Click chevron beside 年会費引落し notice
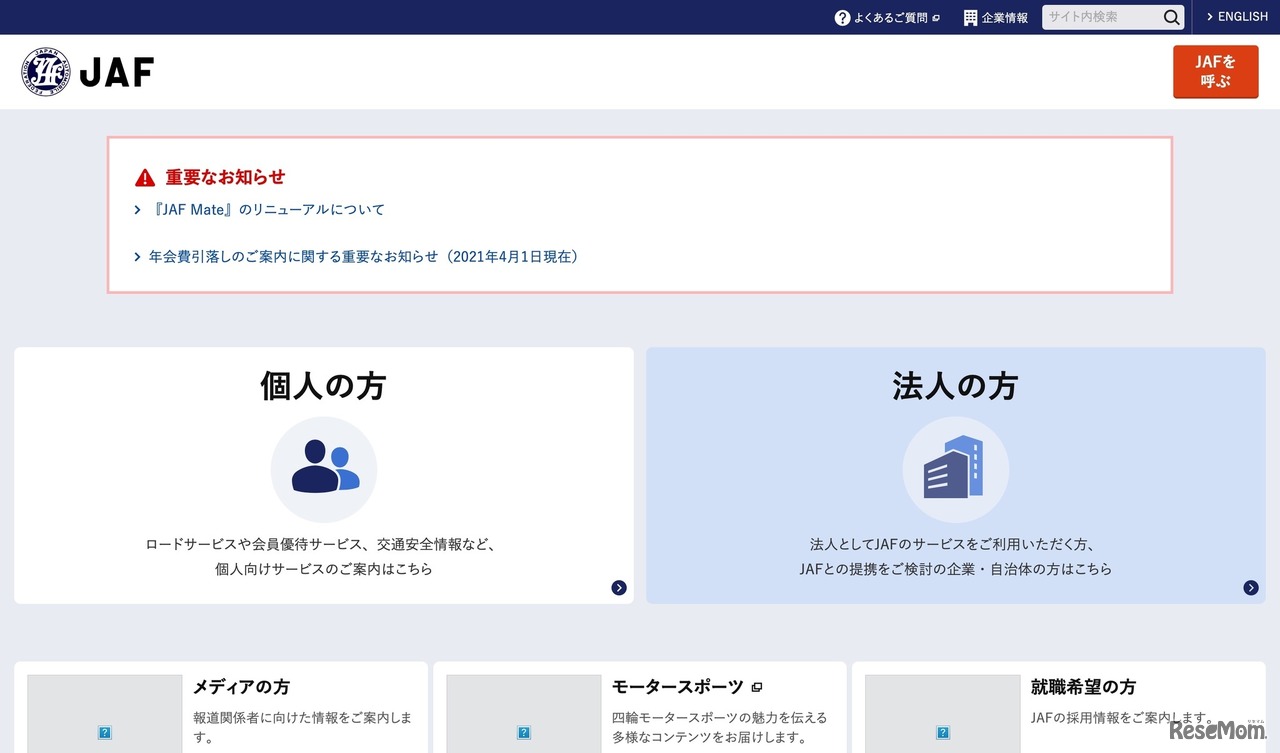Image resolution: width=1280 pixels, height=753 pixels. tap(138, 257)
